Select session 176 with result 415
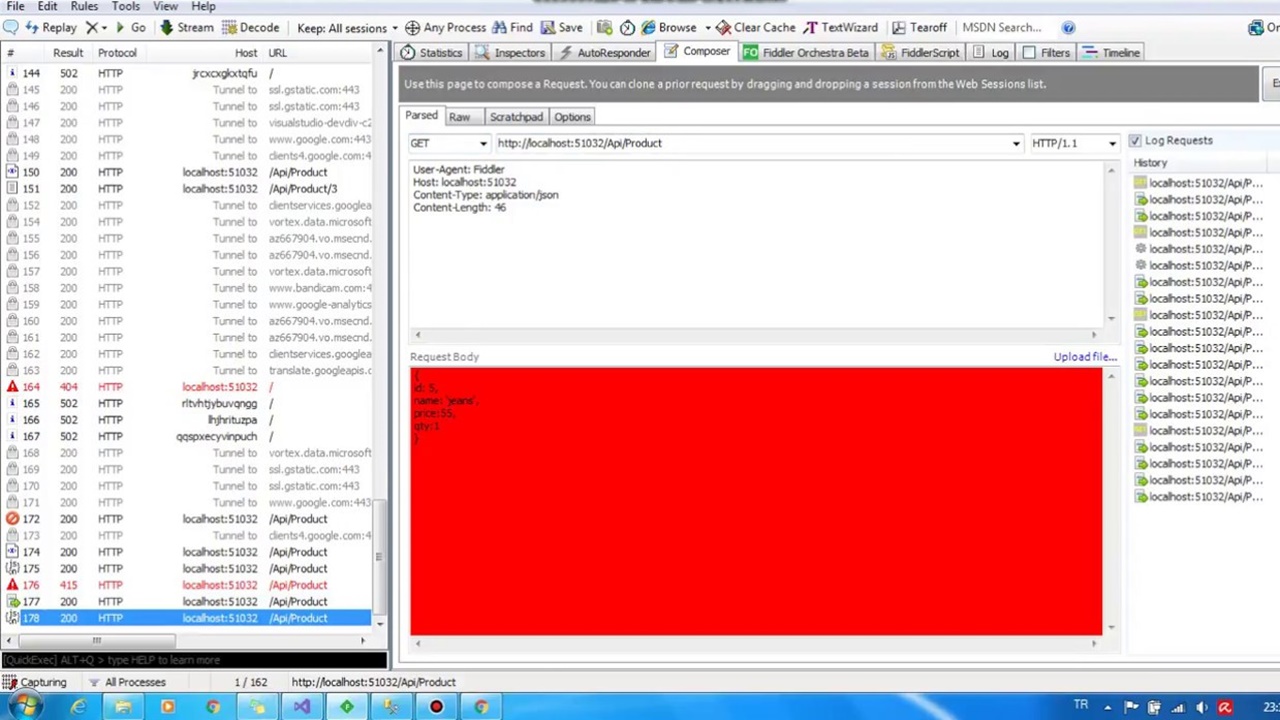Screen dimensions: 1280x720 190,585
